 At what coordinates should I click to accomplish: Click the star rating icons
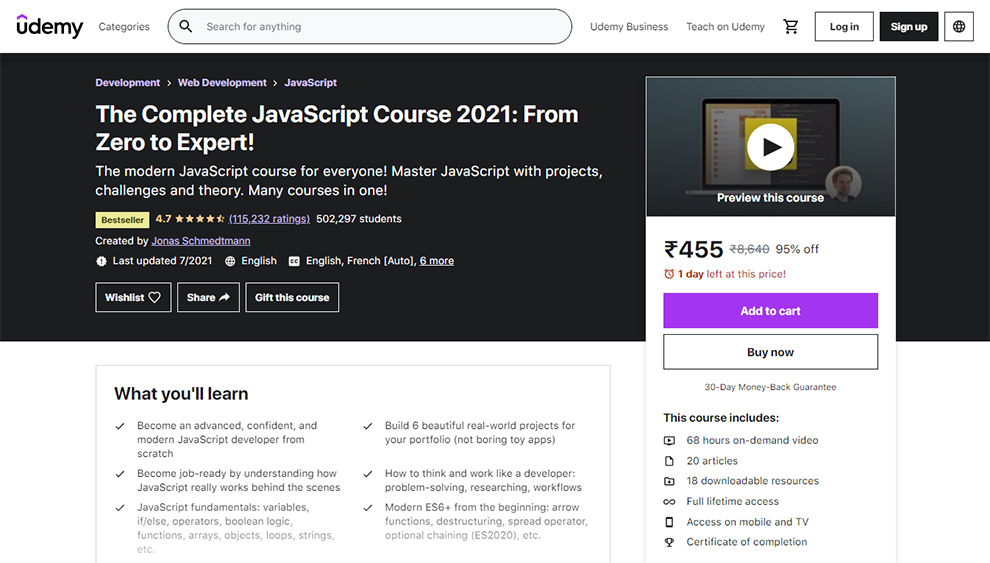click(200, 219)
